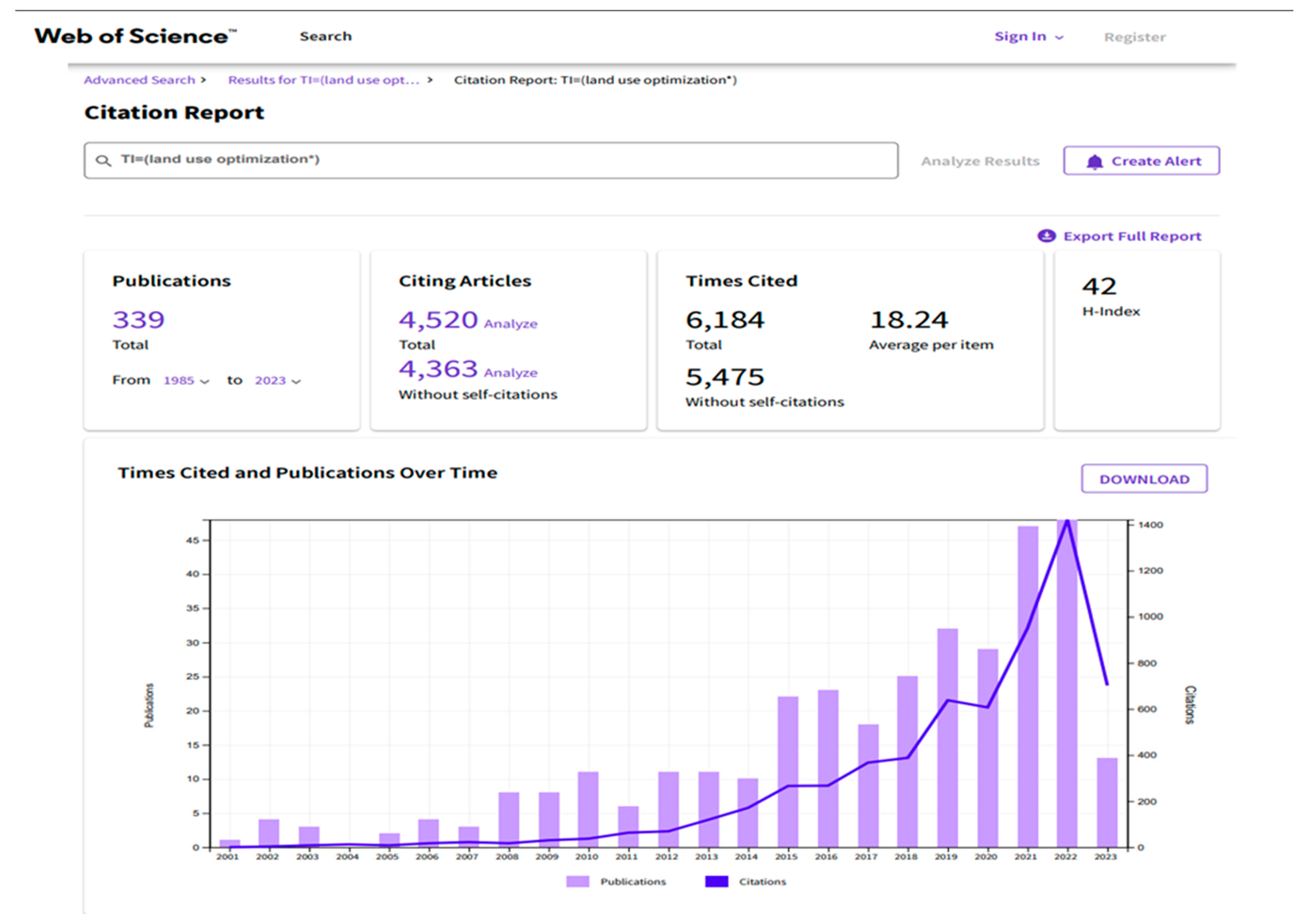Click the magnifier icon in search box

[103, 161]
